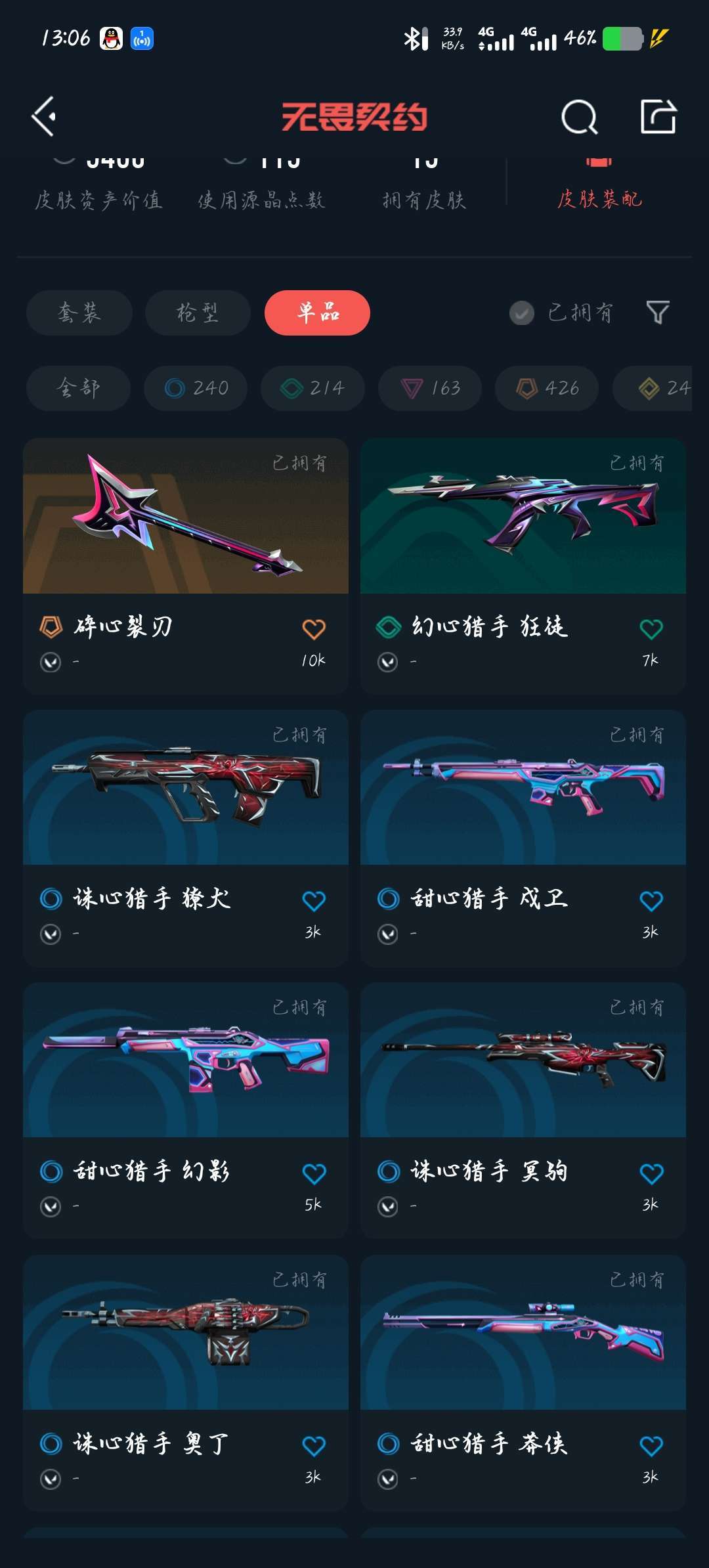Select the 163 pink tier filter
Screen dimensions: 709x1568
pyautogui.click(x=430, y=388)
